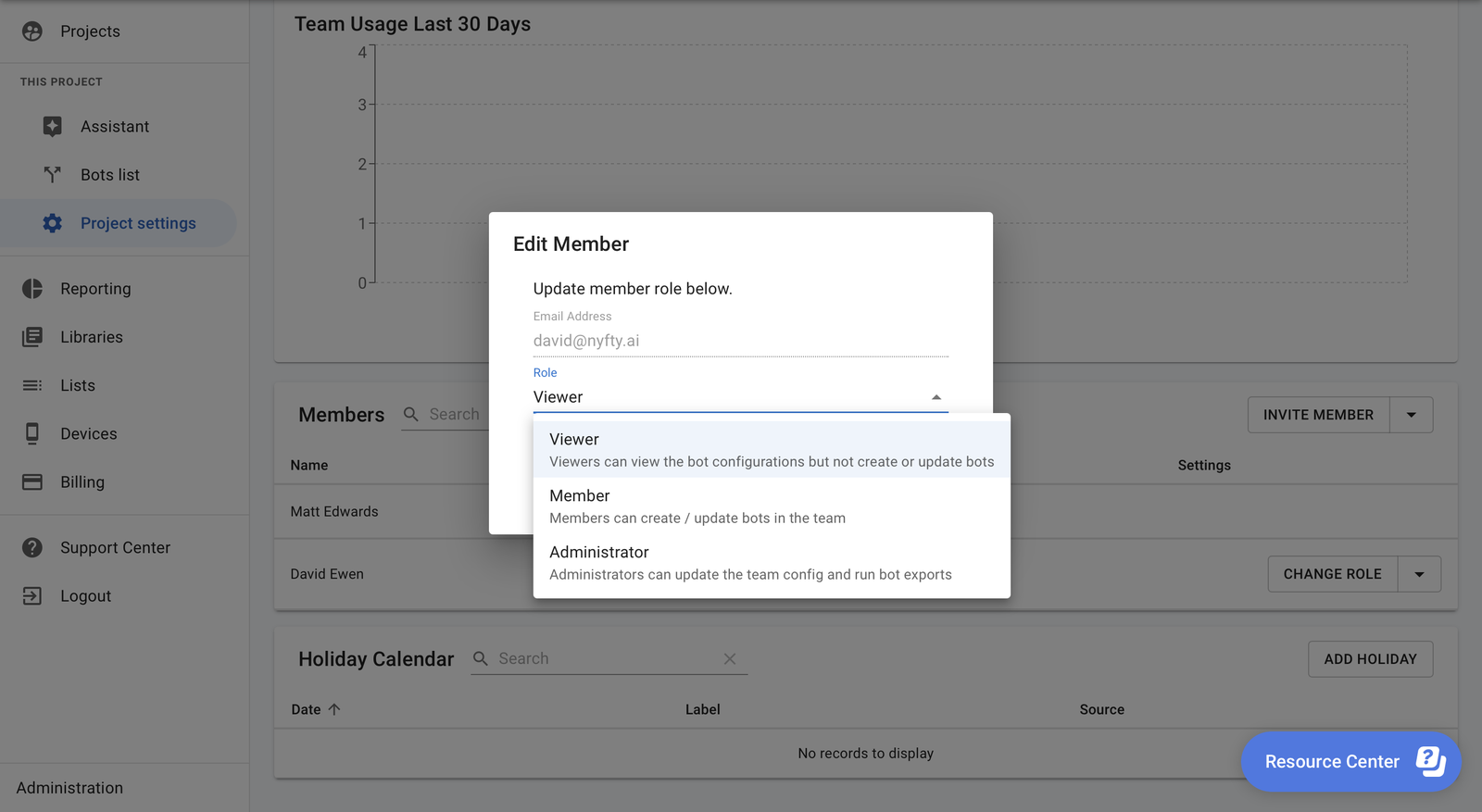Screen dimensions: 1482x812
Task: Open the Change Role dropdown arrow
Action: coord(1419,574)
